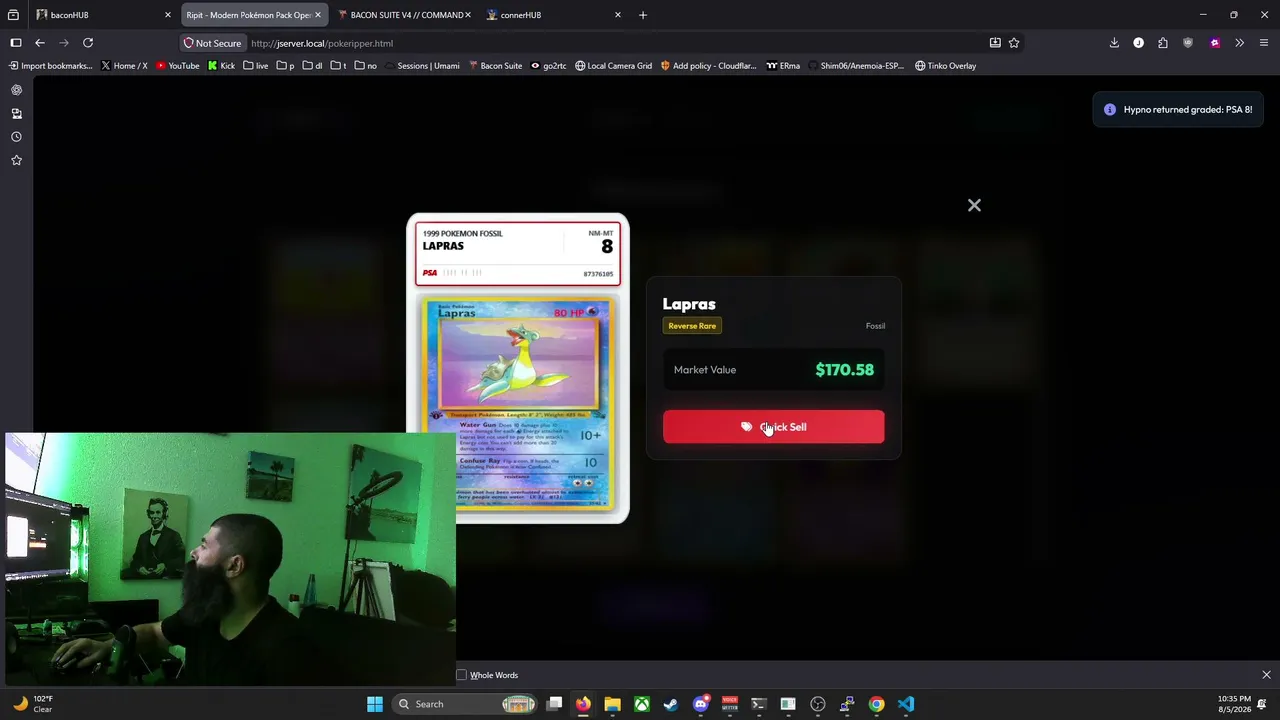This screenshot has width=1280, height=720.
Task: Open the Not Secure site information
Action: pyautogui.click(x=212, y=43)
